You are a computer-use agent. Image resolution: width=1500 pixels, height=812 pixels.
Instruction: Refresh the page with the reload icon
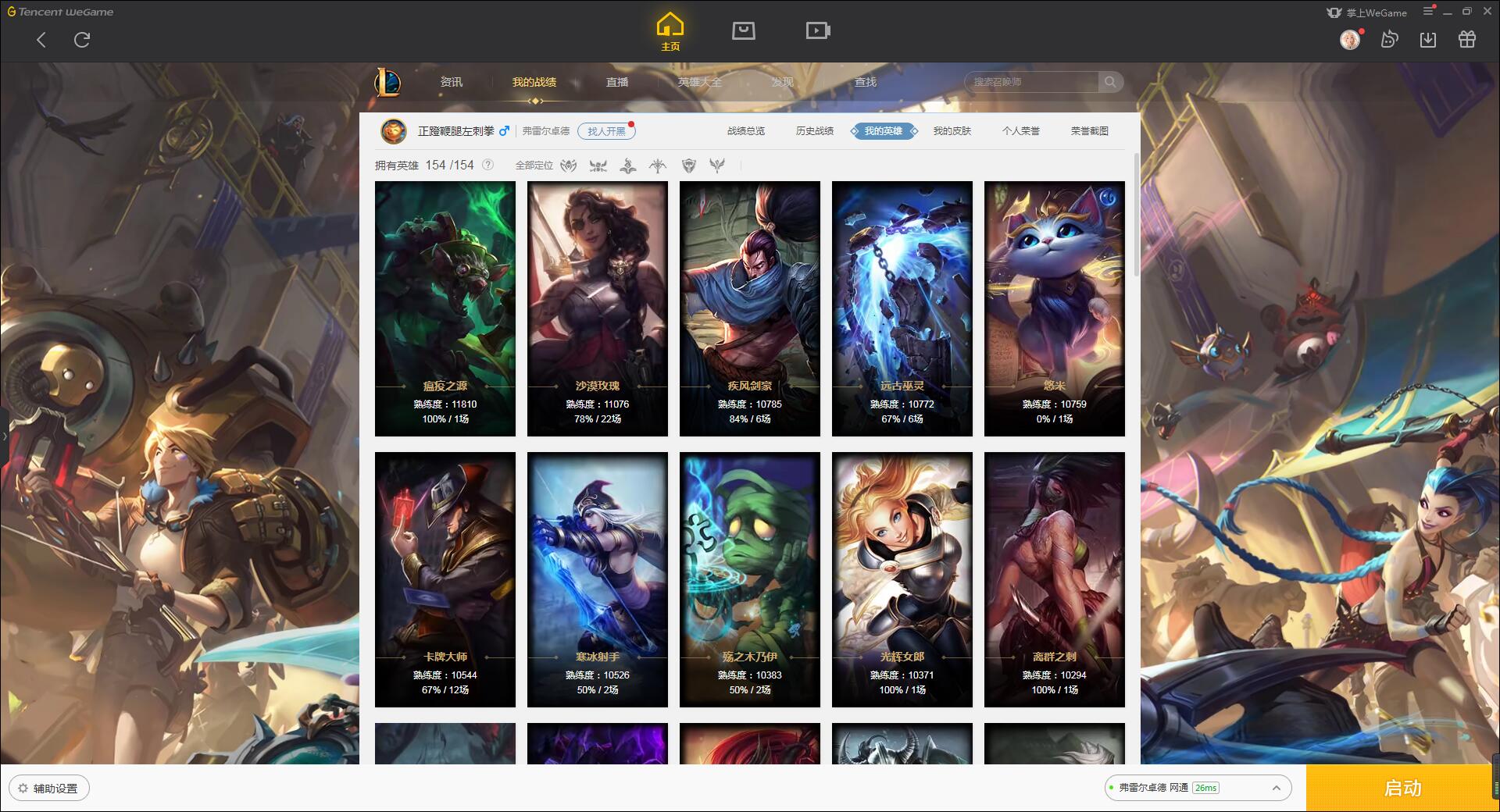pyautogui.click(x=82, y=40)
